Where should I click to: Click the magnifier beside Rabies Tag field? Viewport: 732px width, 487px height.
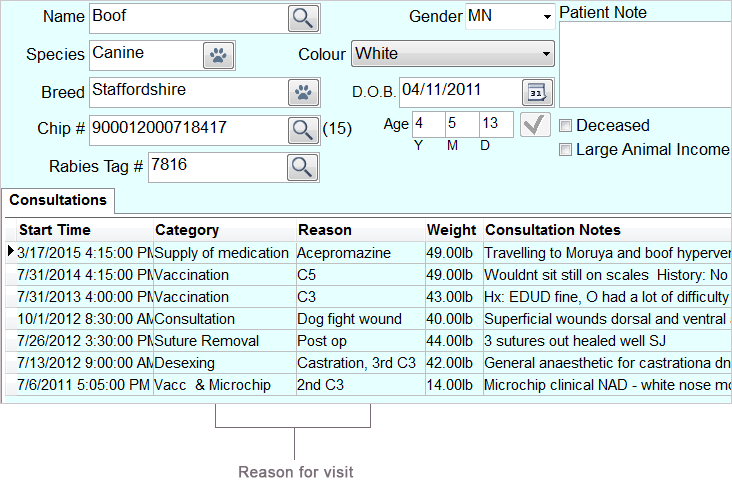point(302,167)
